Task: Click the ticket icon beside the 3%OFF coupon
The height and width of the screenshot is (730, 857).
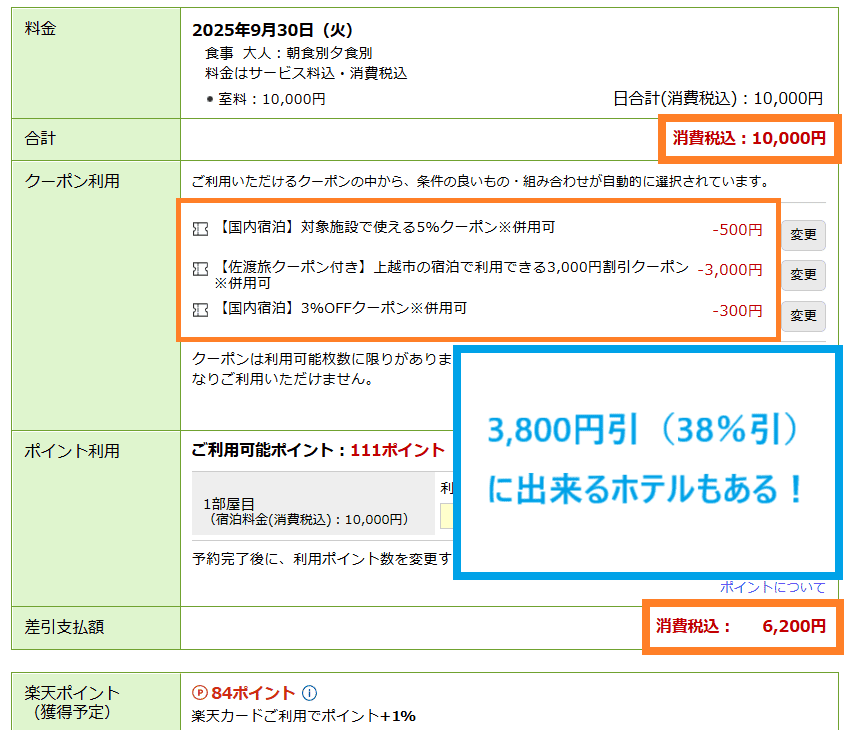Action: click(x=200, y=310)
